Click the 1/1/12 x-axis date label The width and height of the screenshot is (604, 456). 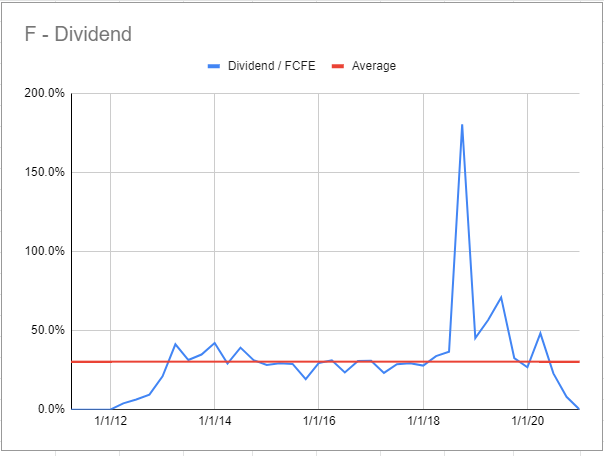coord(111,421)
